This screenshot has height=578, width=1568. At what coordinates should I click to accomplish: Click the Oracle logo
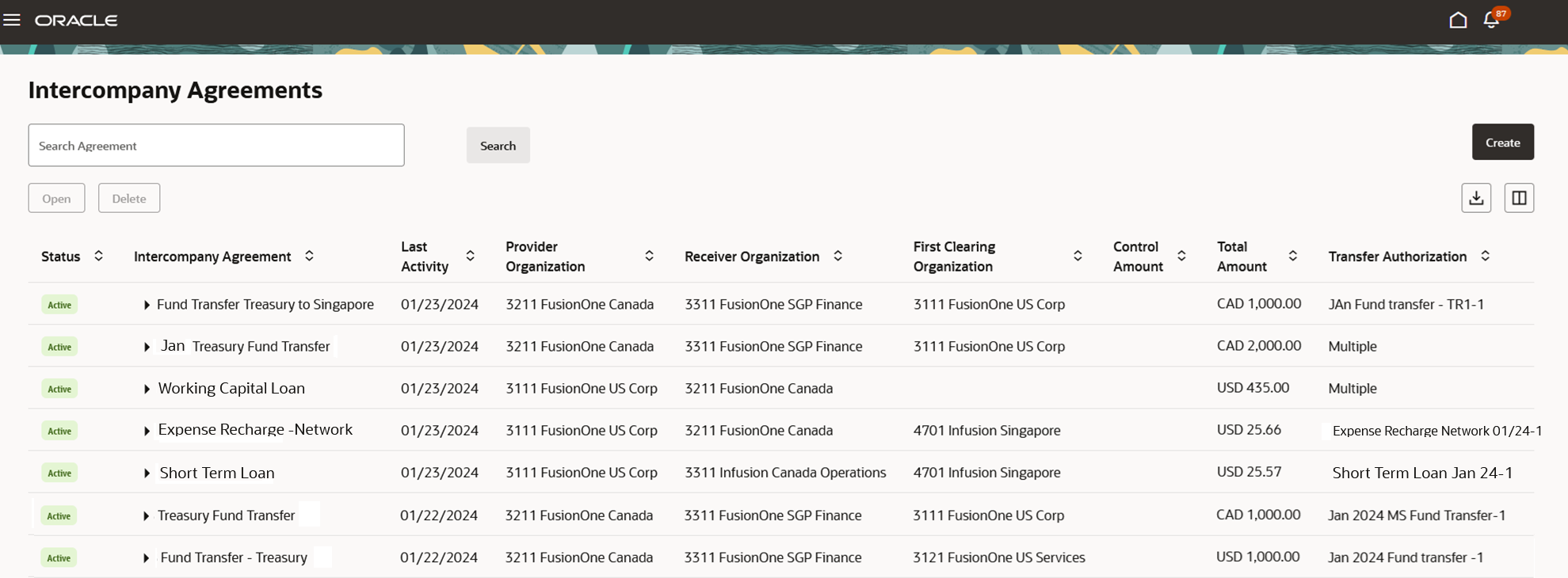(x=76, y=21)
